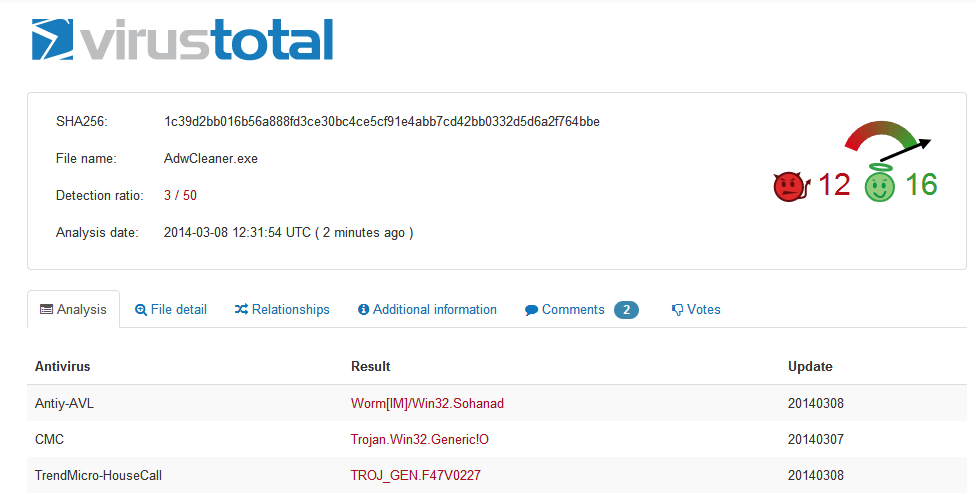Click the green harmless votes number 16
Screen dimensions: 975x495
(x=921, y=185)
